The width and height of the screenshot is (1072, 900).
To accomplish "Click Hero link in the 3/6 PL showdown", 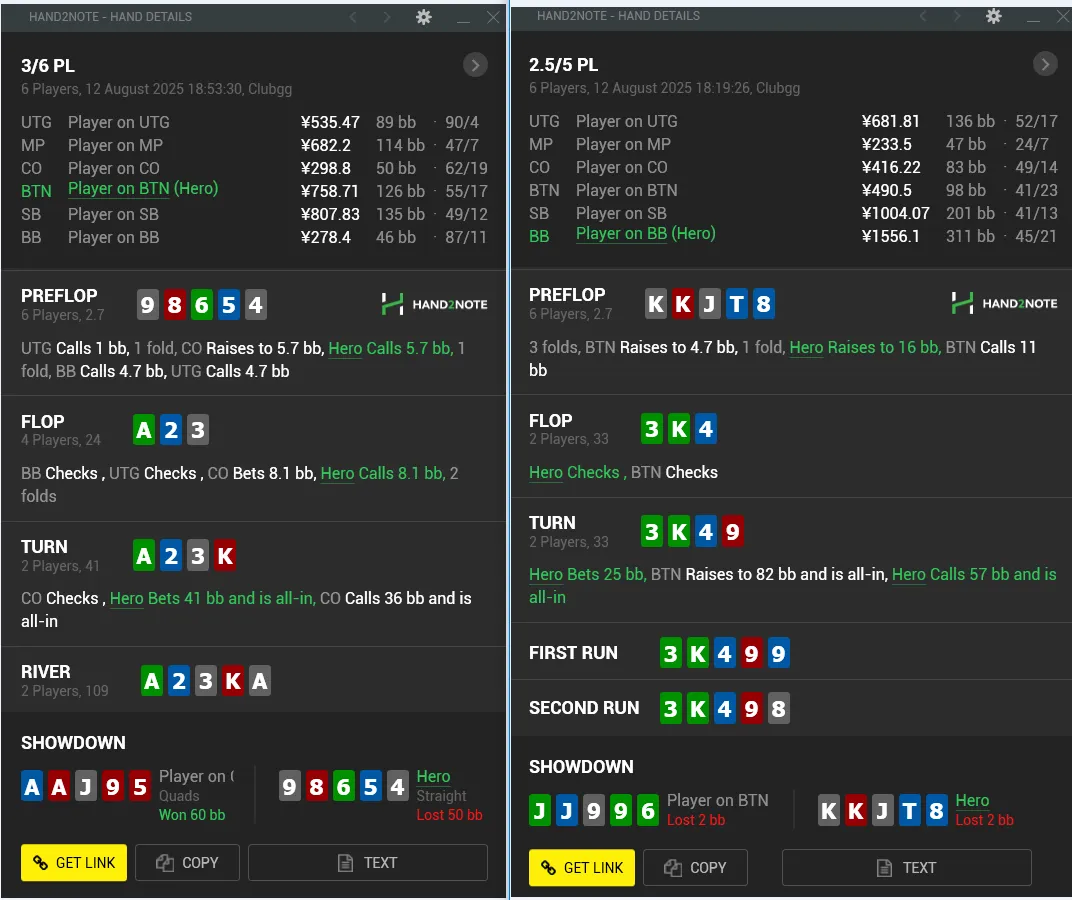I will (x=433, y=776).
